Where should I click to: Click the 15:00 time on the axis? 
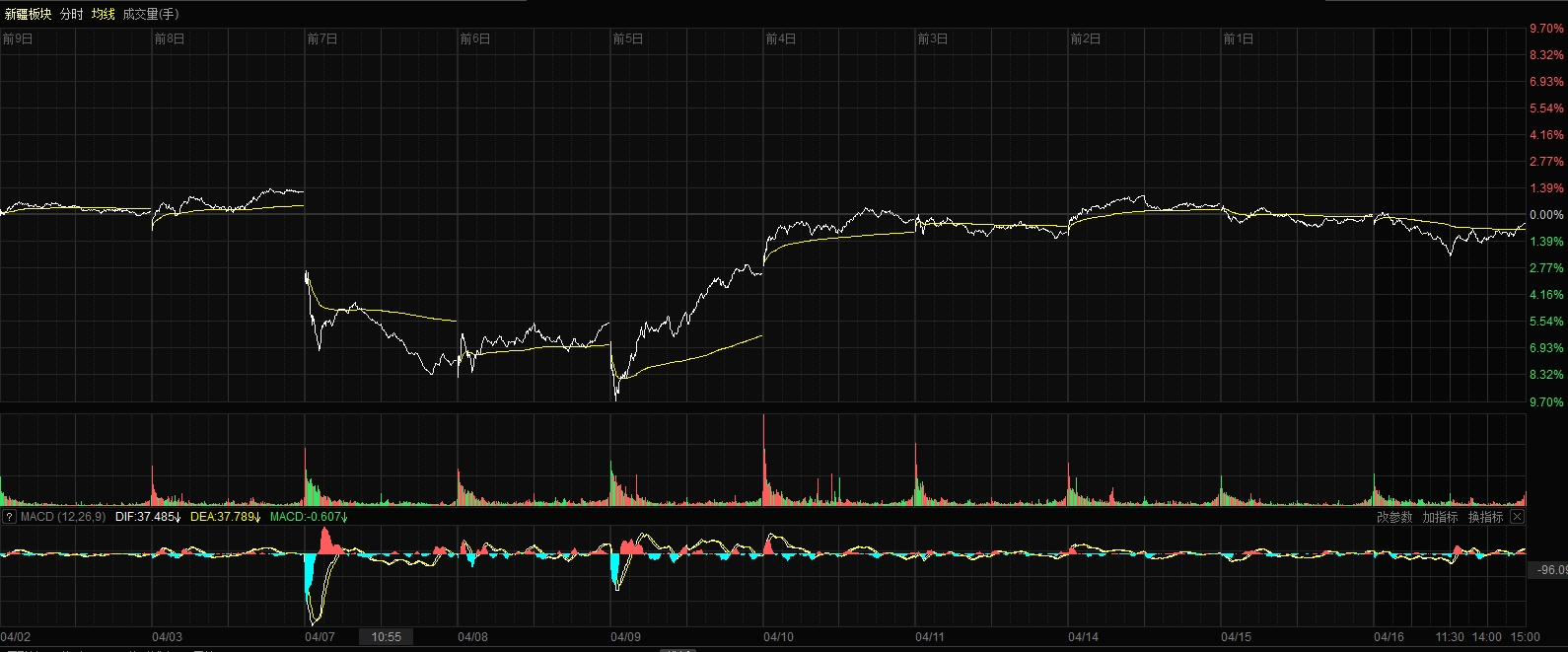[x=1525, y=637]
